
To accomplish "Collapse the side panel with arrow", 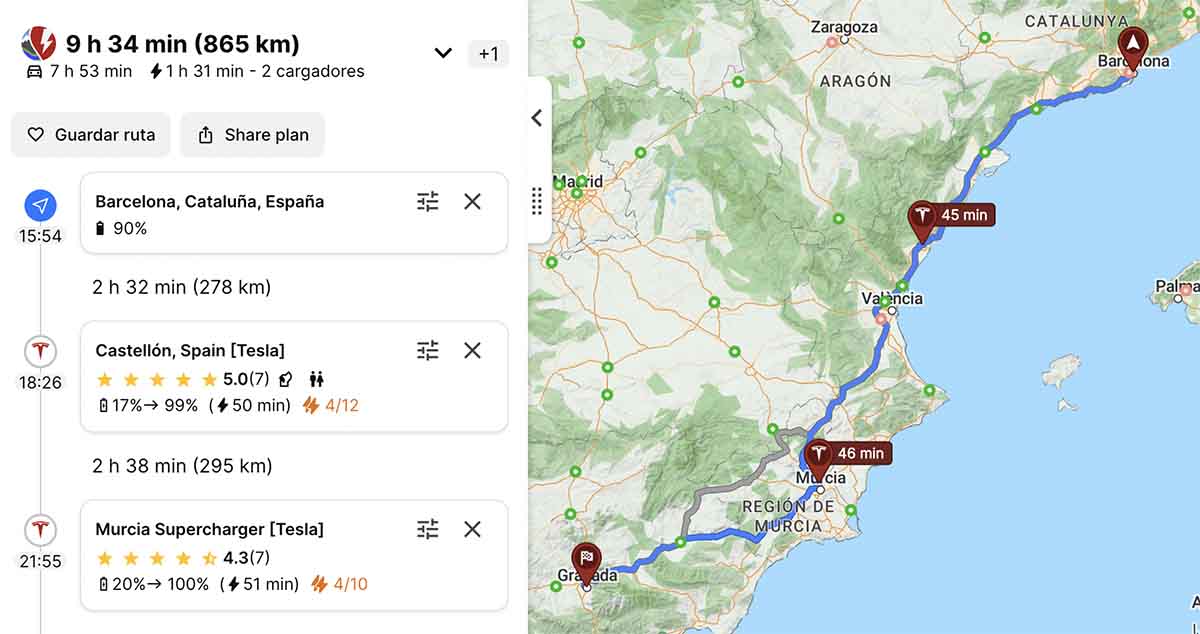I will point(537,118).
